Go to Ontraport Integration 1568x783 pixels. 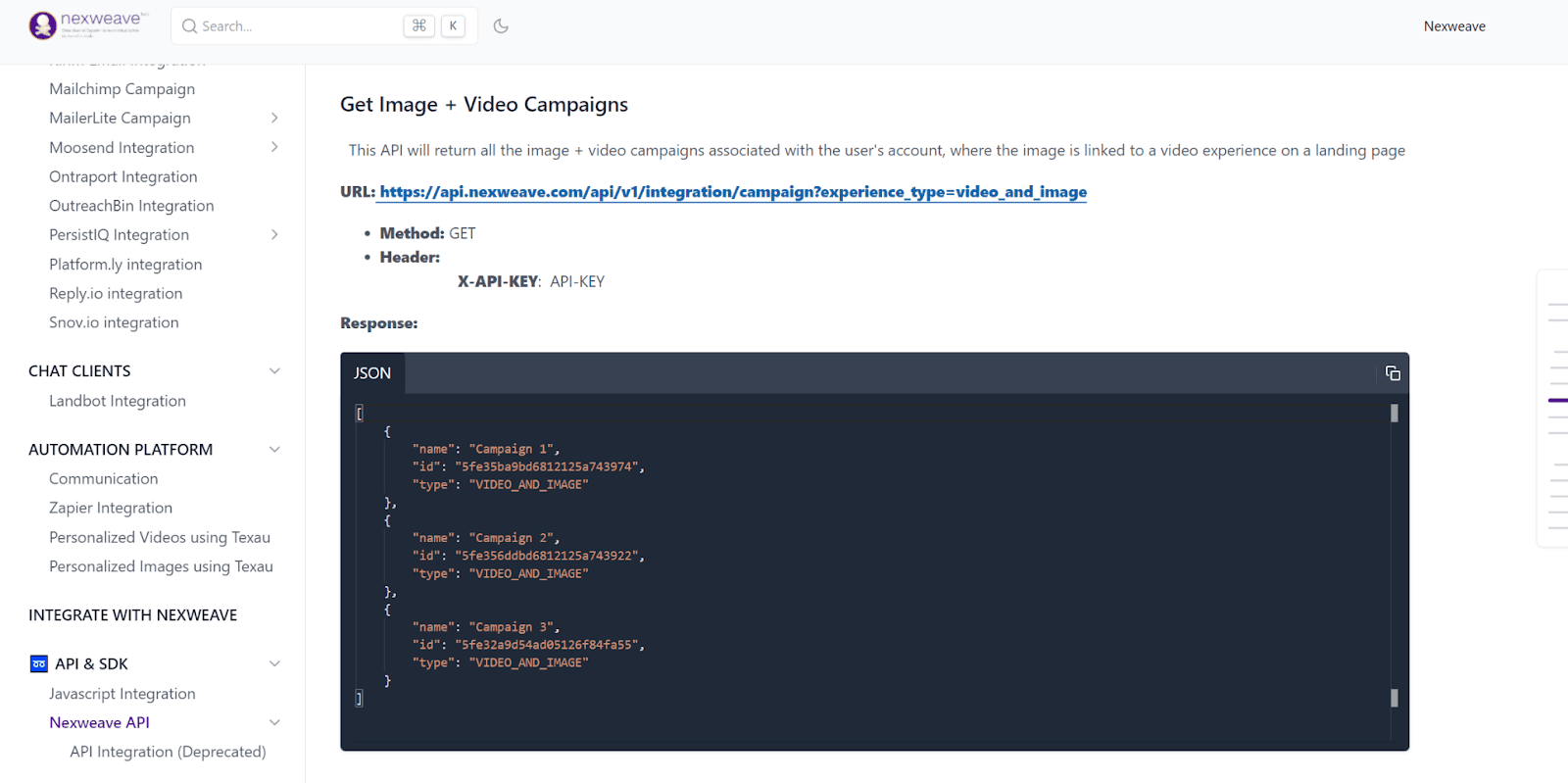click(x=123, y=176)
